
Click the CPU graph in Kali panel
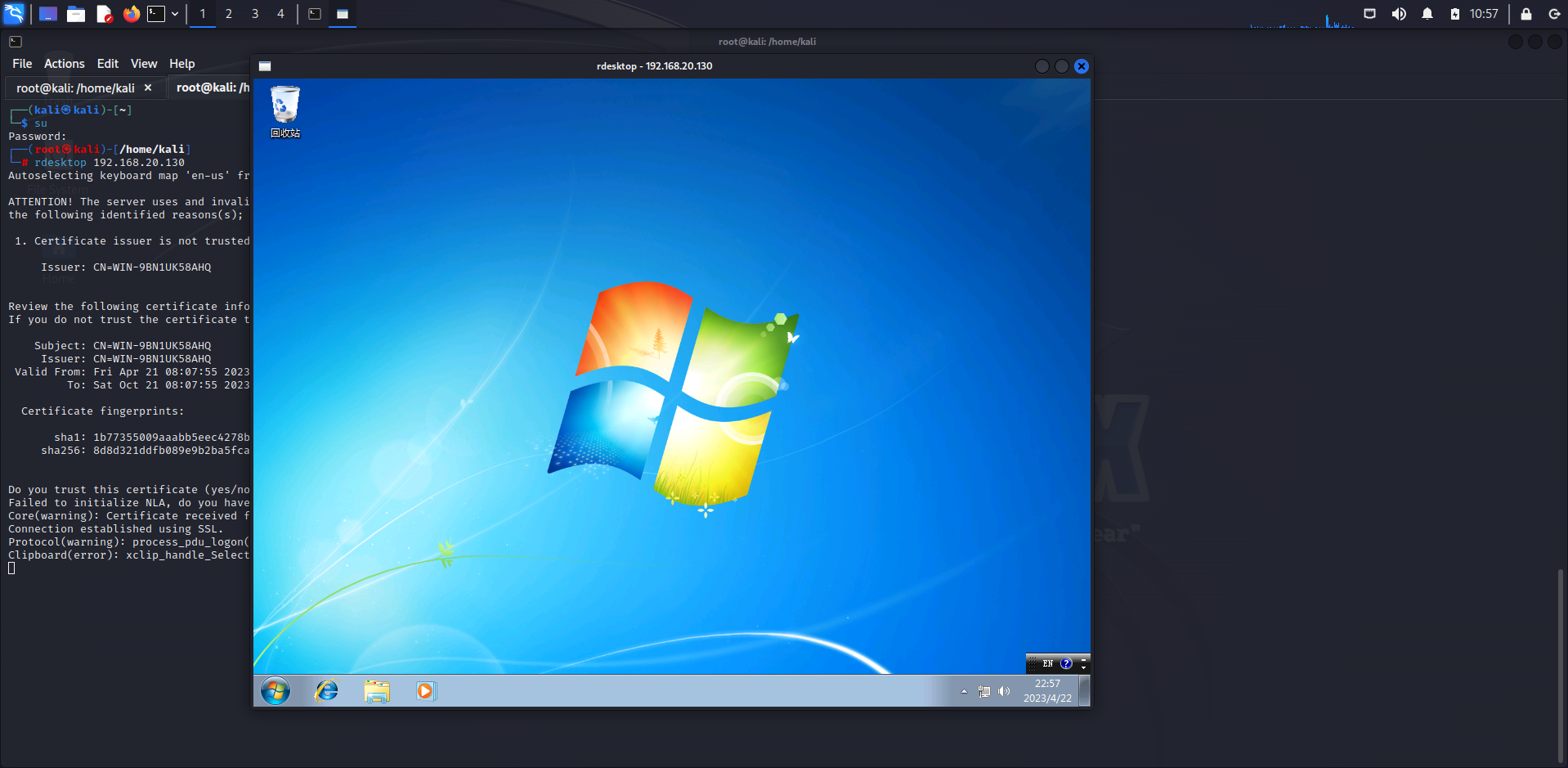coord(1301,15)
